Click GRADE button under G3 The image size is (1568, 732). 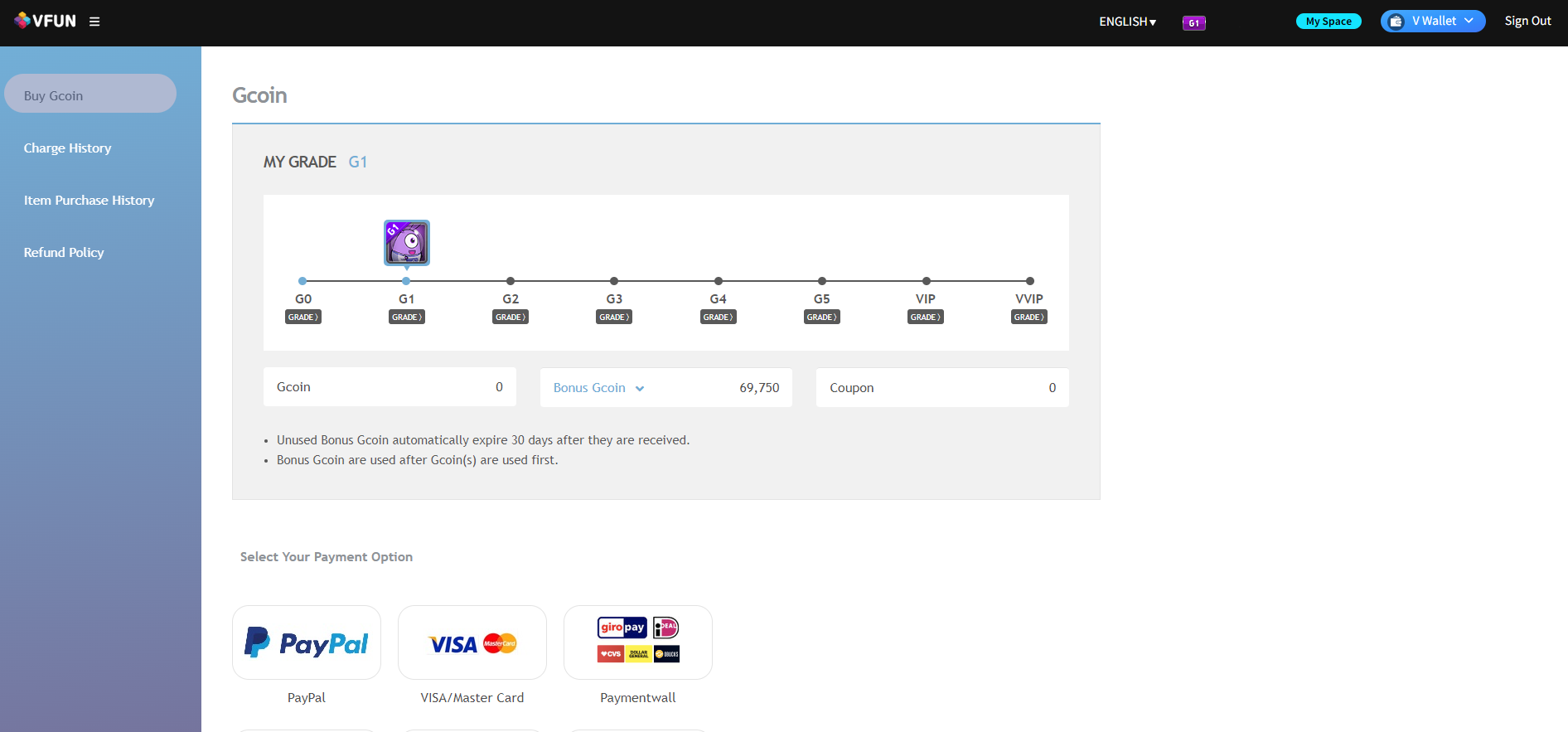(614, 317)
